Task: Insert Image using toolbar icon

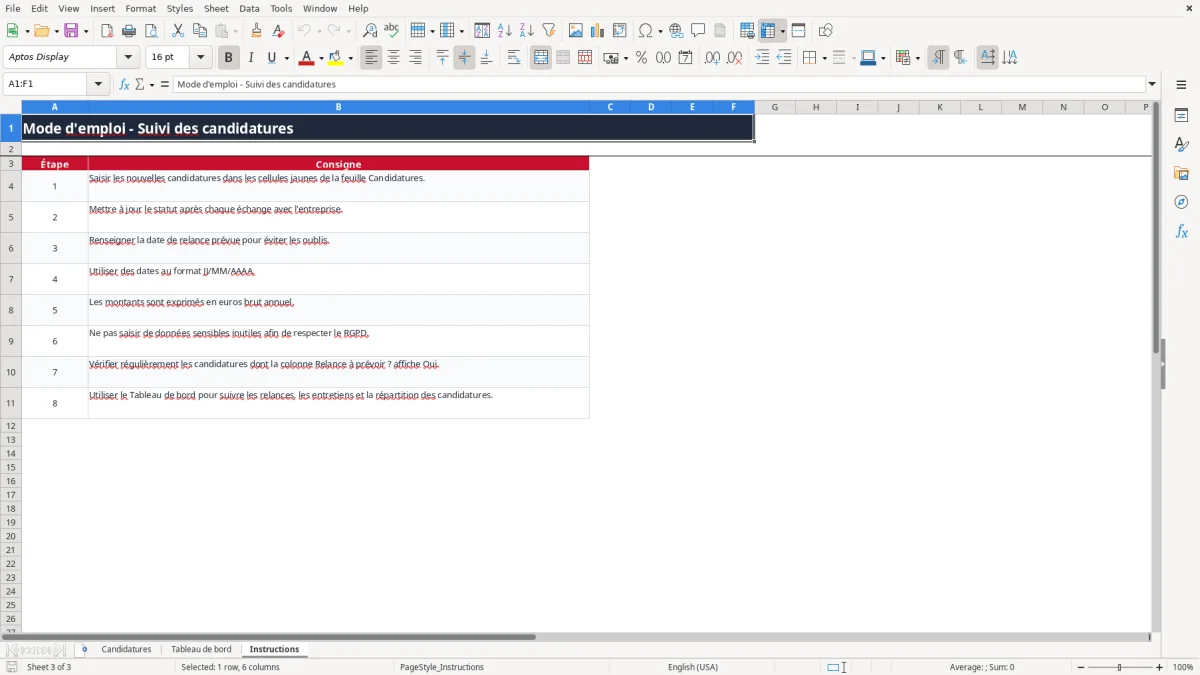Action: [x=576, y=31]
